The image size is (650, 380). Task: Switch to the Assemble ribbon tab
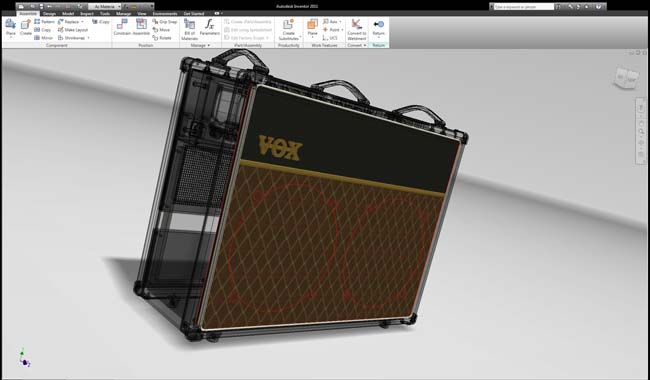pyautogui.click(x=28, y=14)
